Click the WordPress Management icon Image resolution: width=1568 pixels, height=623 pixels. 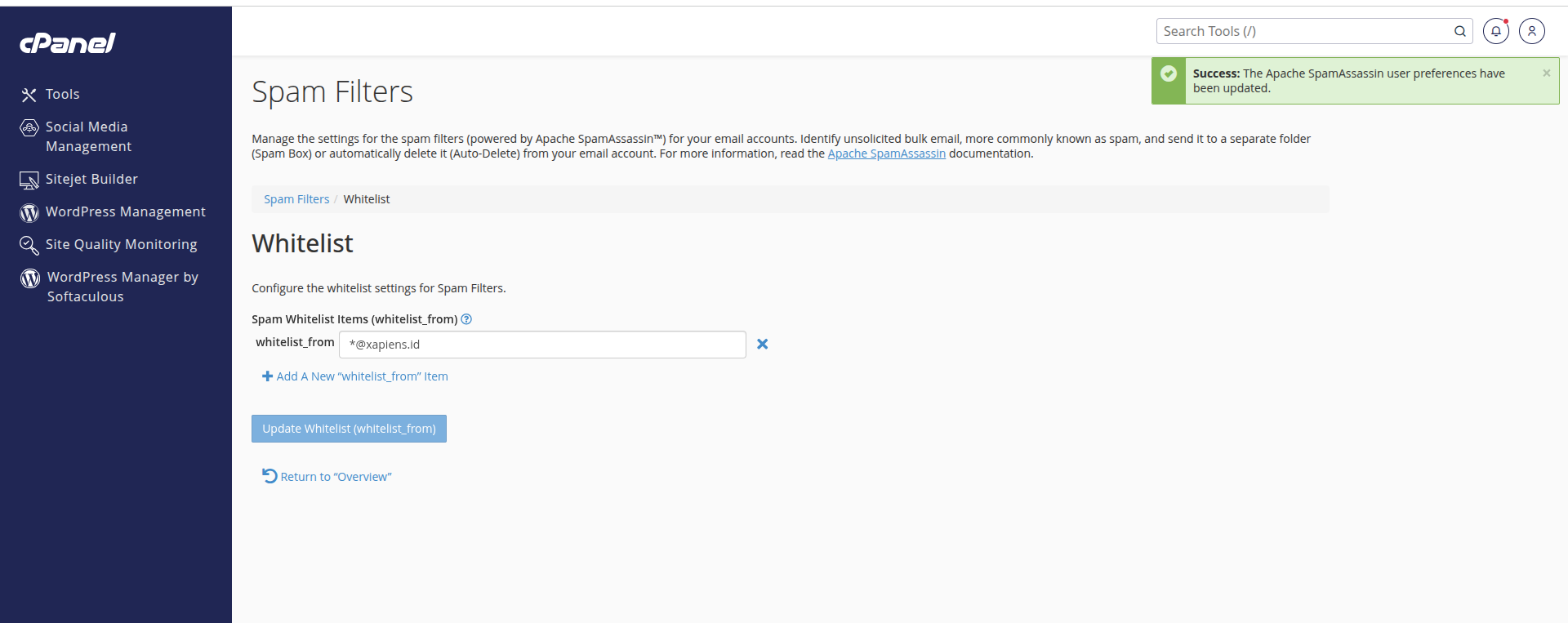(x=29, y=212)
